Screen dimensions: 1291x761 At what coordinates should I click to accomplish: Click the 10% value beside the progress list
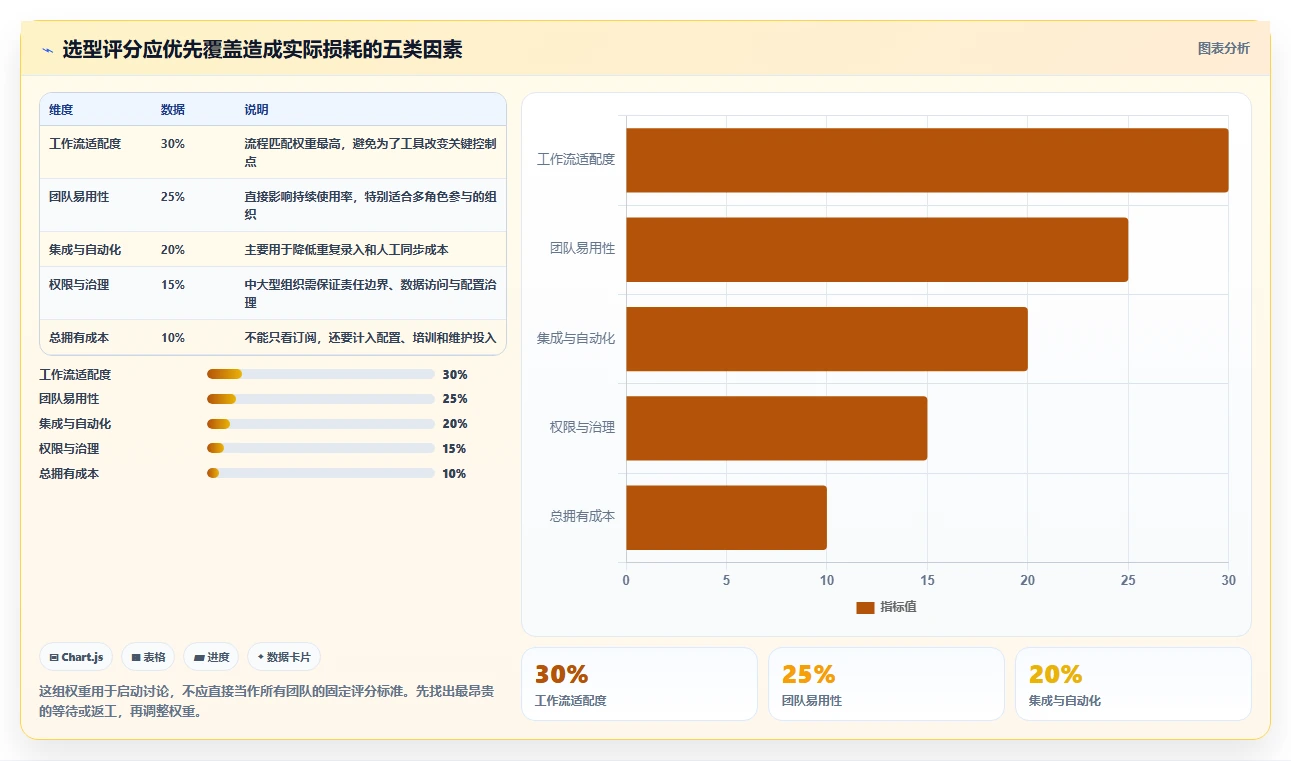[455, 474]
